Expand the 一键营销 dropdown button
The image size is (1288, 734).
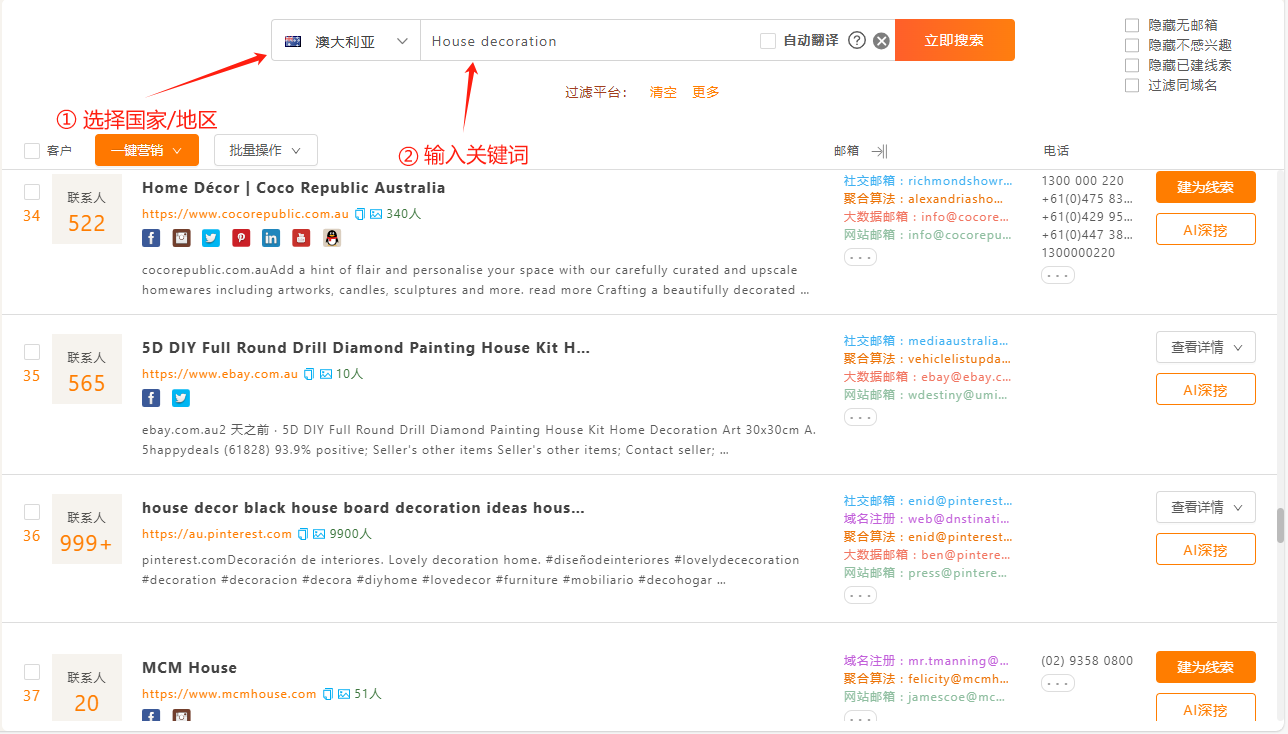(147, 150)
